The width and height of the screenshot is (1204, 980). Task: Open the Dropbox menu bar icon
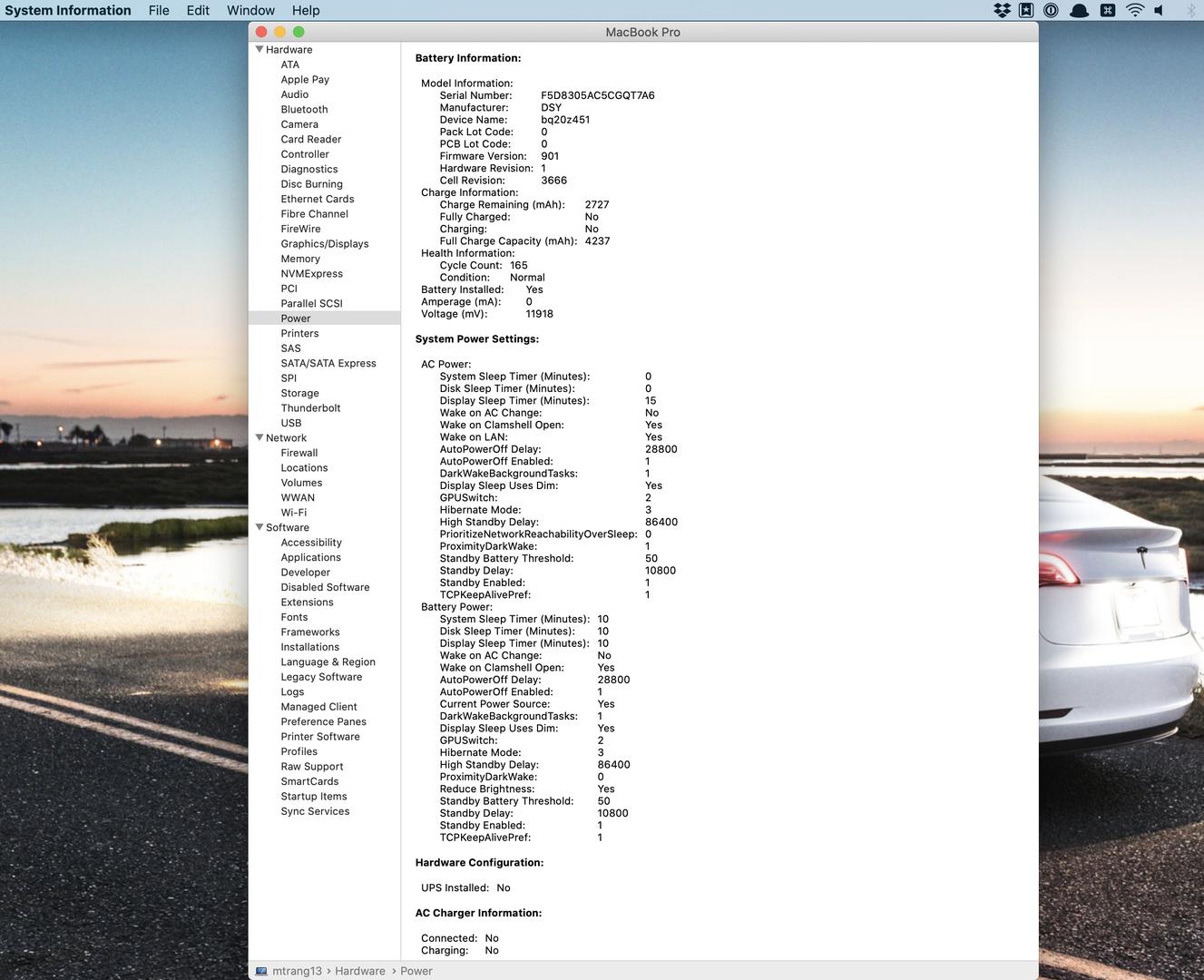pyautogui.click(x=1002, y=10)
